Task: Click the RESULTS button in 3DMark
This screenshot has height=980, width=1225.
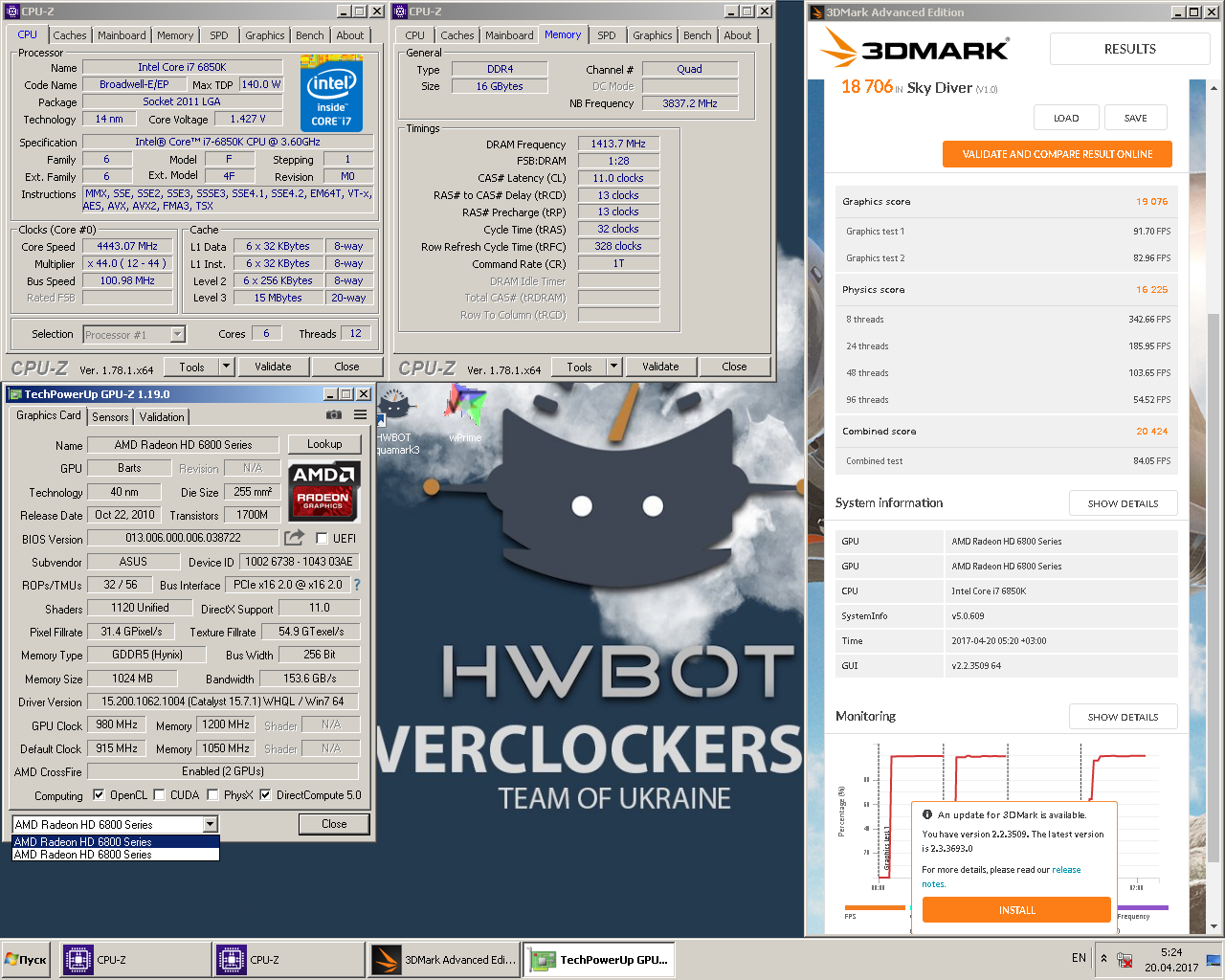Action: 1130,49
